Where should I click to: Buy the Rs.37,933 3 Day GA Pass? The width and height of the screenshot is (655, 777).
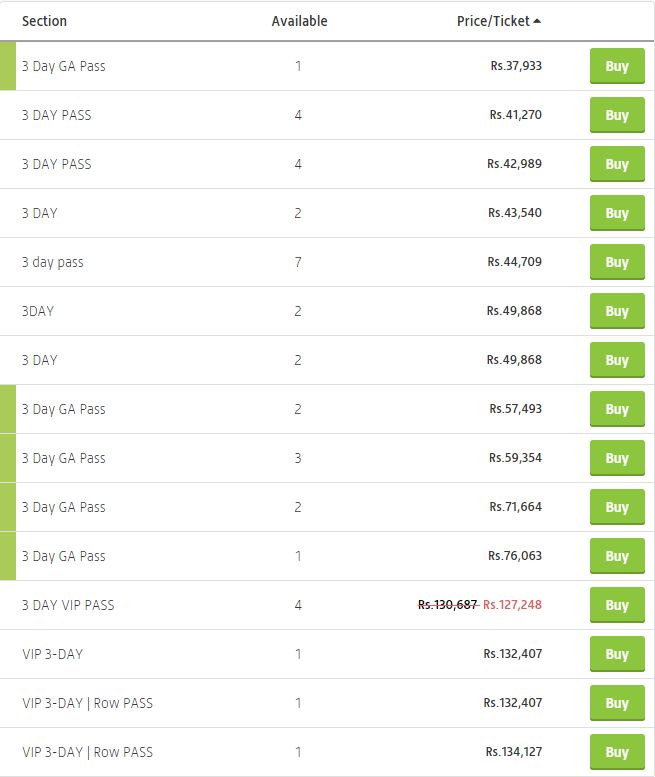click(617, 66)
